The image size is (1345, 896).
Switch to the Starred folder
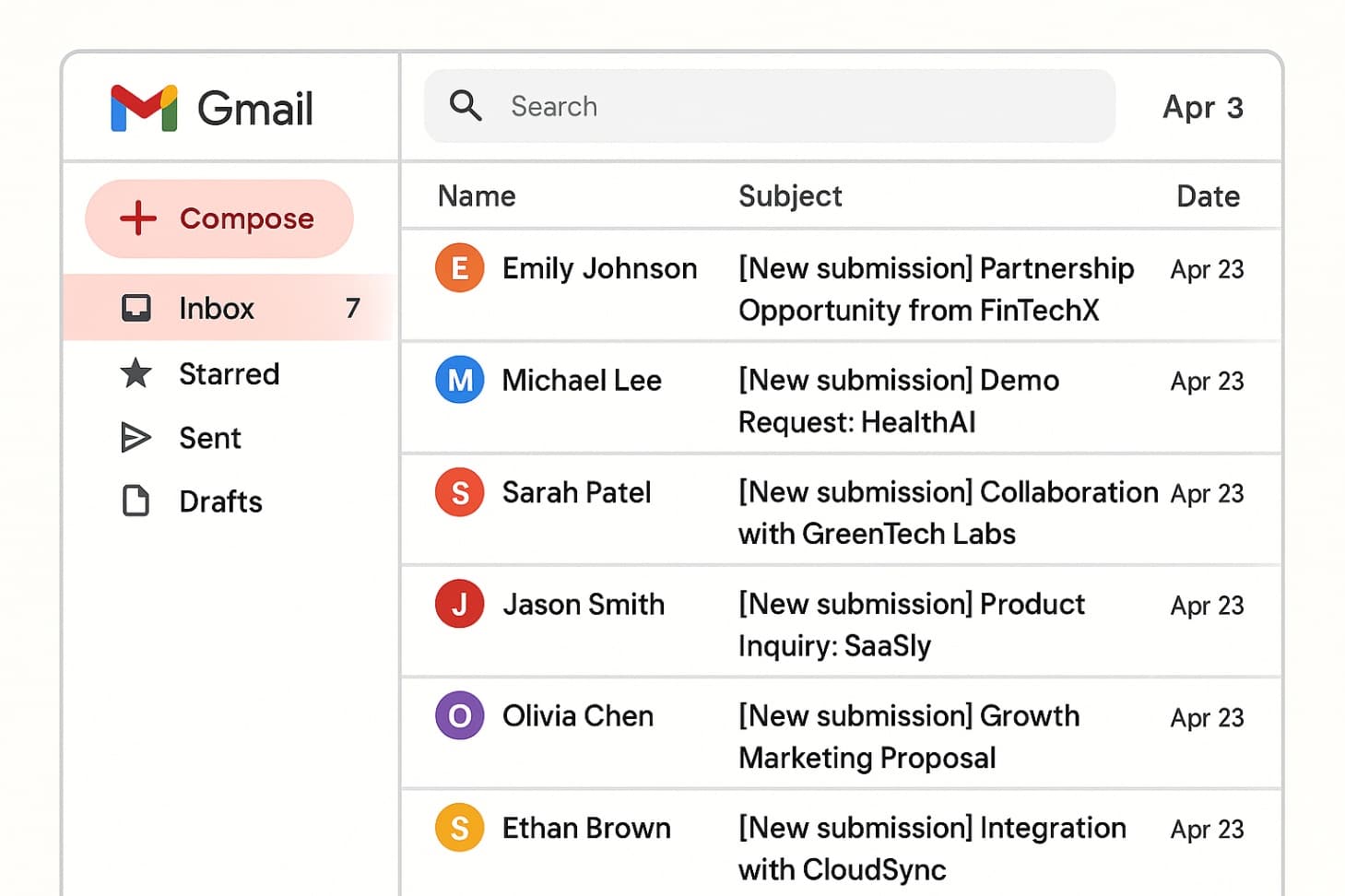(229, 374)
